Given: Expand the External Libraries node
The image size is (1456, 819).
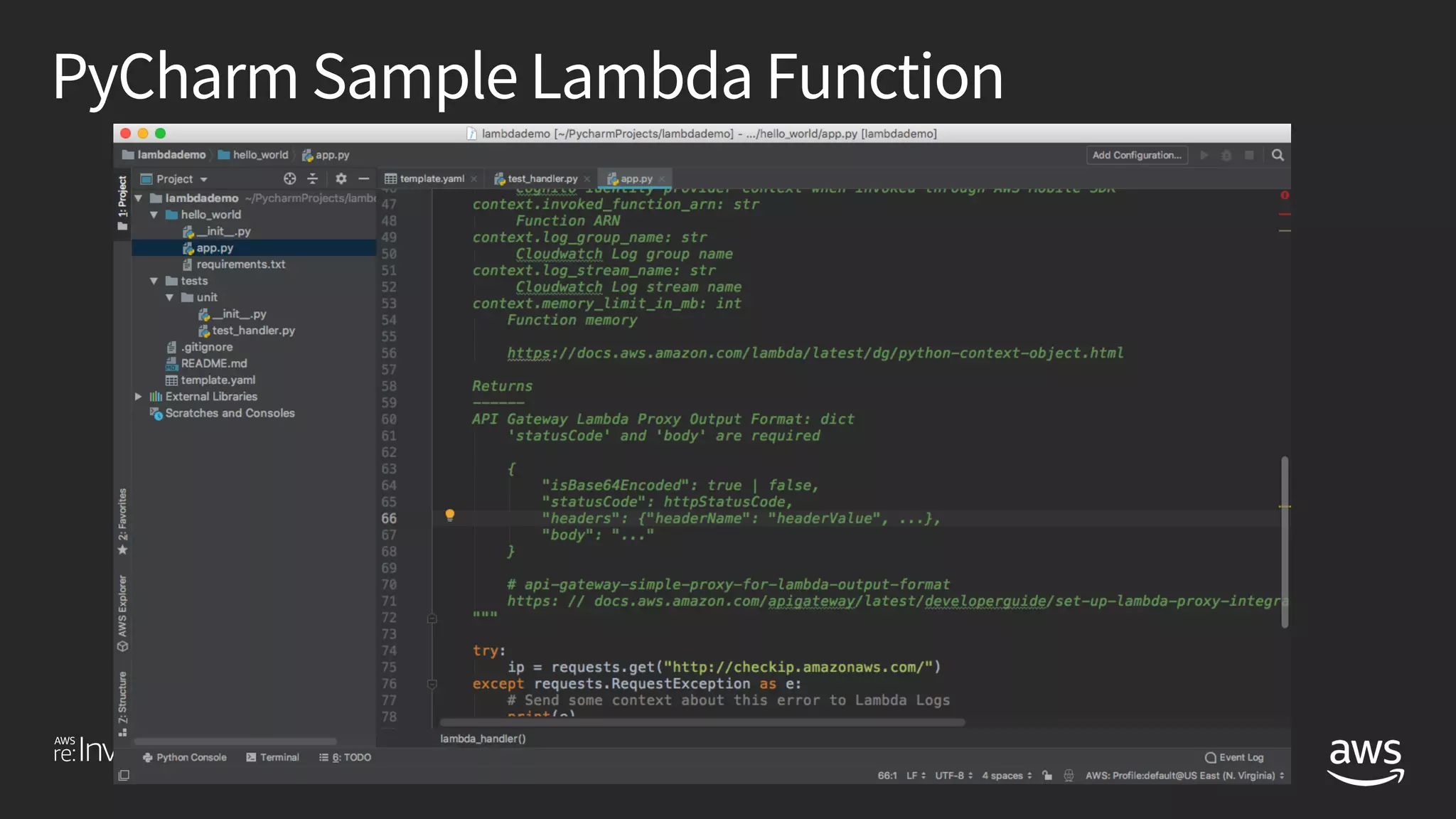Looking at the screenshot, I should 139,397.
